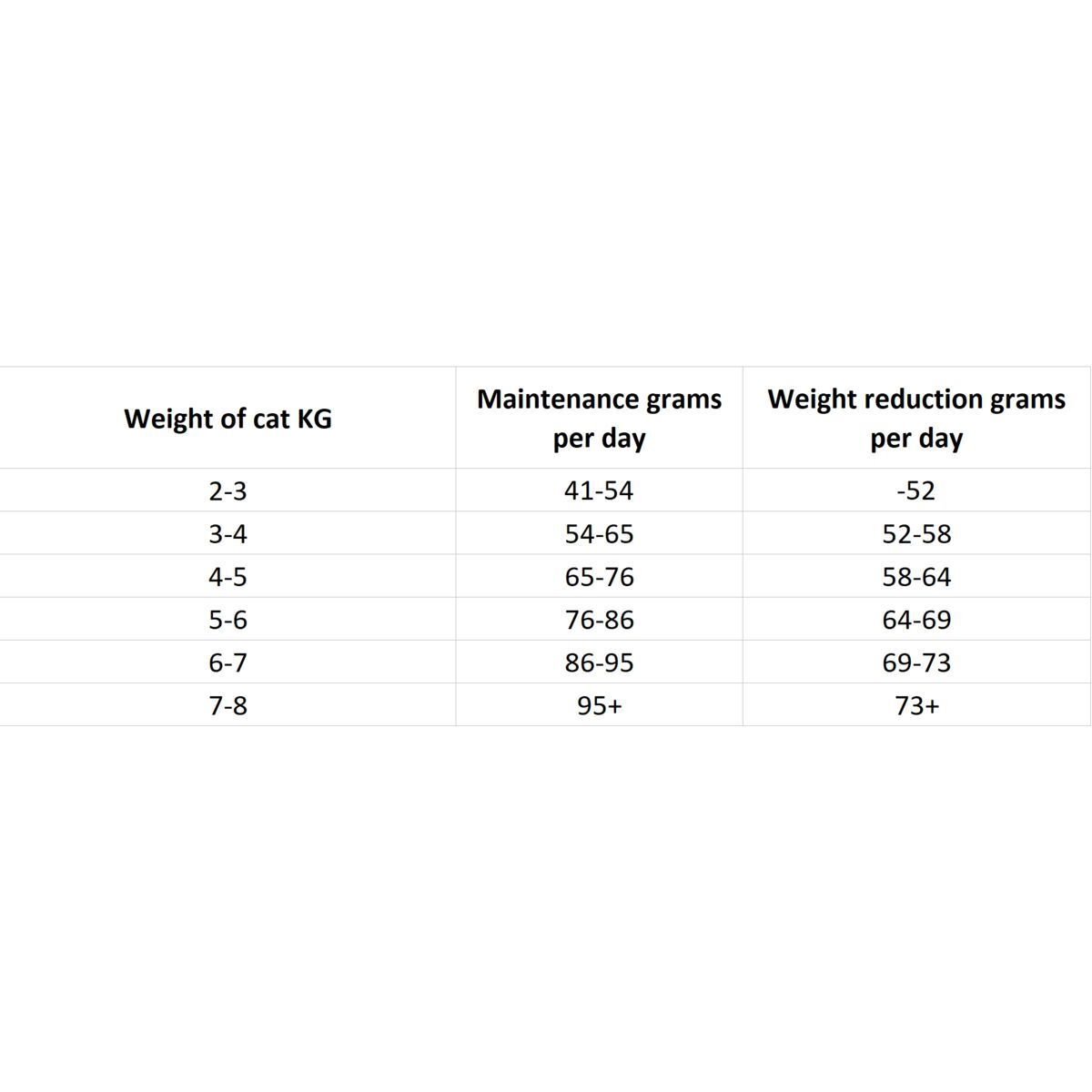Select the "Weight reduction grams per day" header

(916, 419)
